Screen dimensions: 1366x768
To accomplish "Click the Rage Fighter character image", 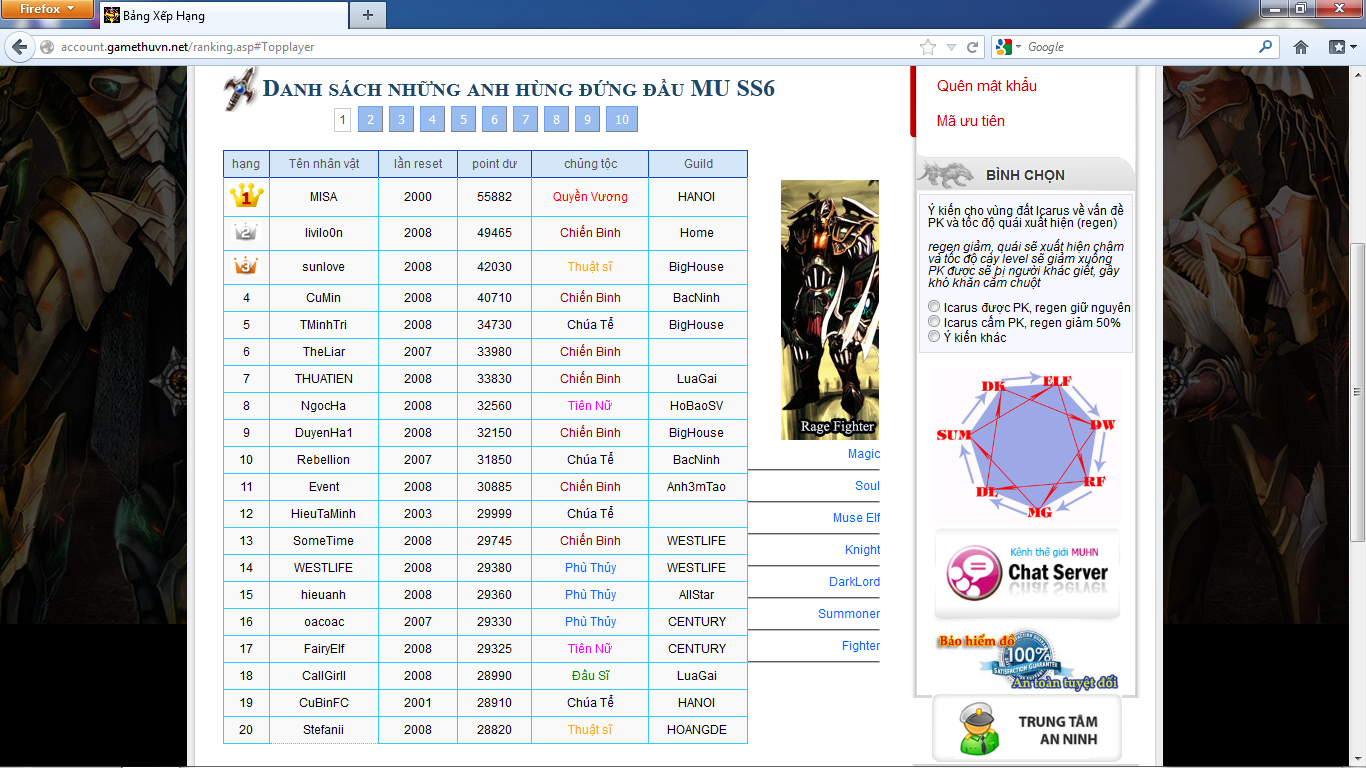I will [x=830, y=309].
